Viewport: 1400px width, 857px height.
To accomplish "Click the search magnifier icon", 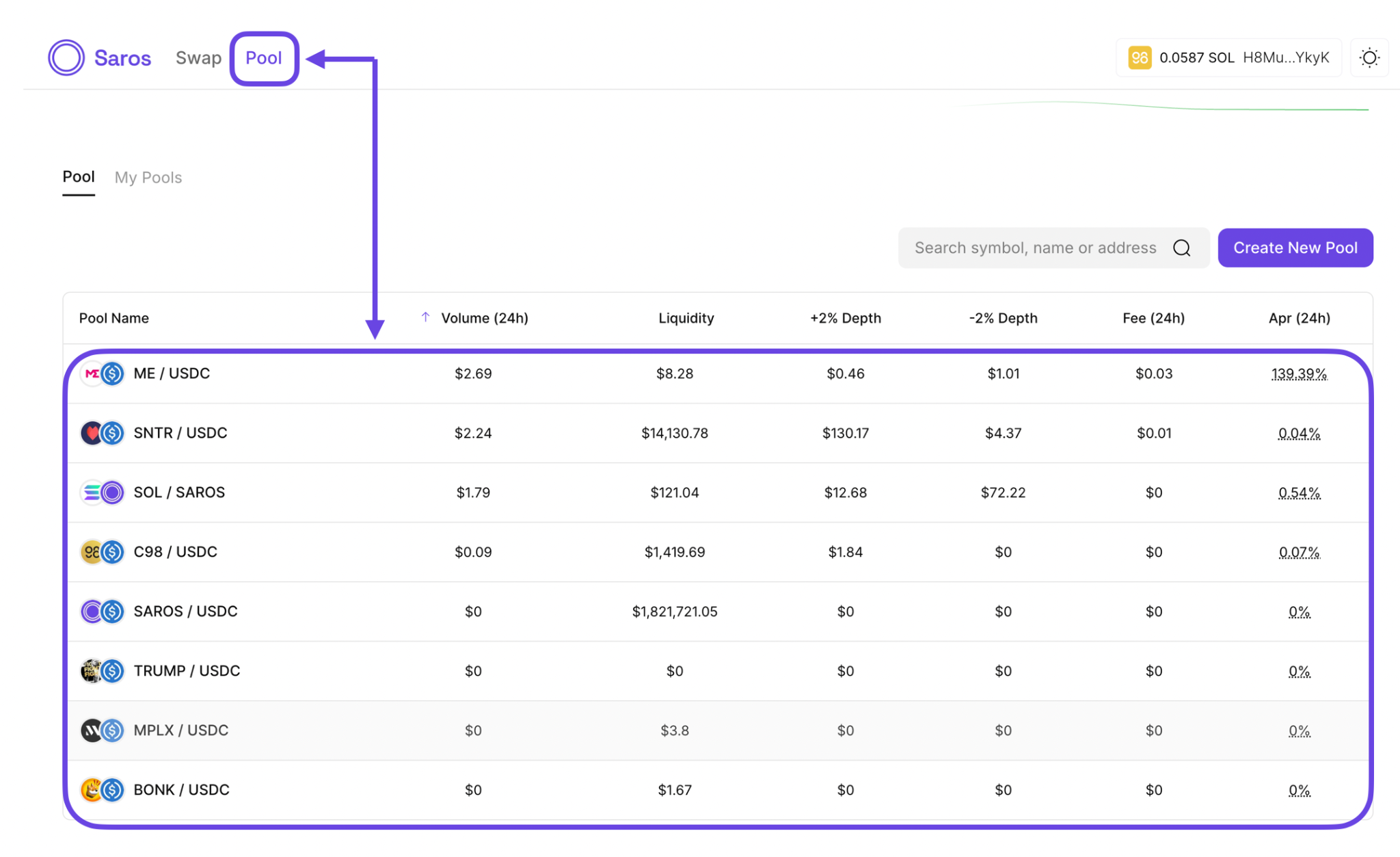I will point(1181,248).
